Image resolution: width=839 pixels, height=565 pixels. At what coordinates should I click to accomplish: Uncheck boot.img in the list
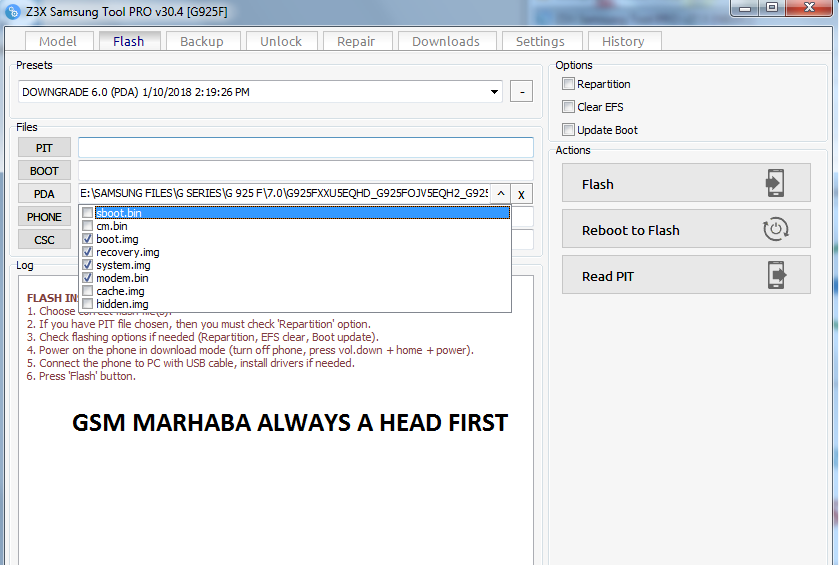tap(88, 239)
